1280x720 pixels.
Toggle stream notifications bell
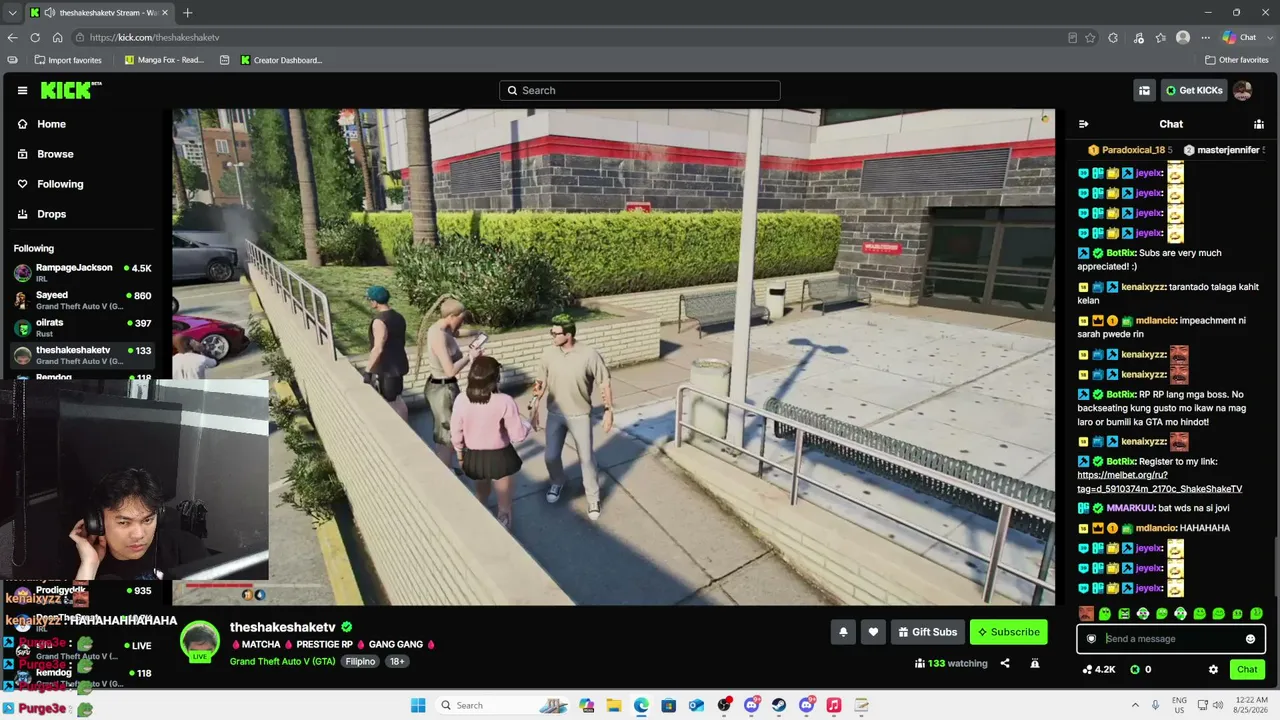(x=843, y=632)
